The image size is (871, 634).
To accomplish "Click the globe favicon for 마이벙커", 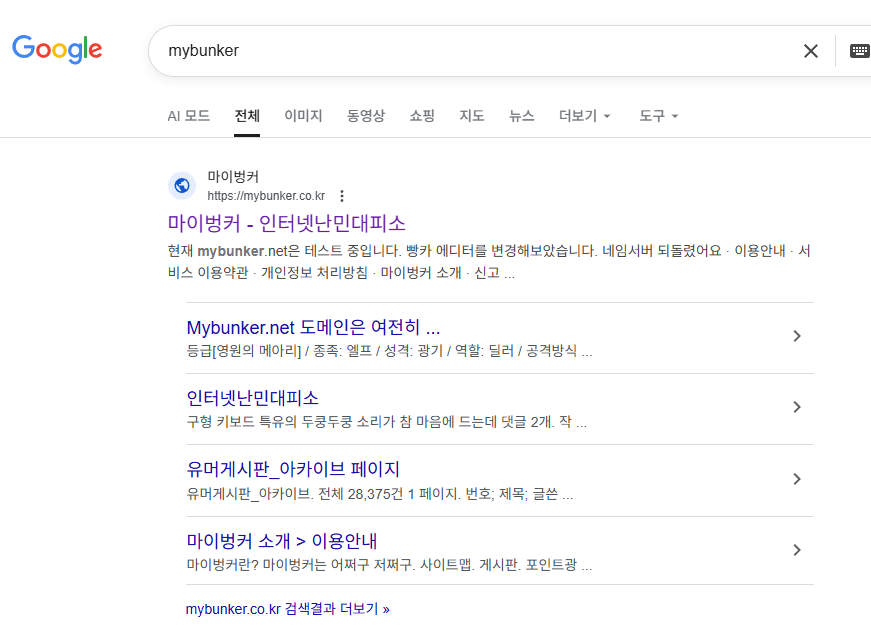I will (182, 185).
